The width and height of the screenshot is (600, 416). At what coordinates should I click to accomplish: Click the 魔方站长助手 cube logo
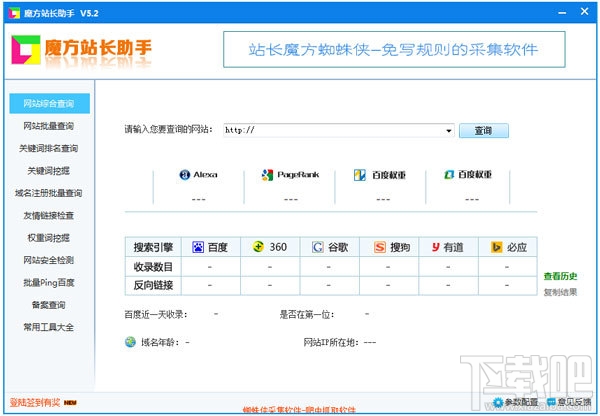(26, 50)
